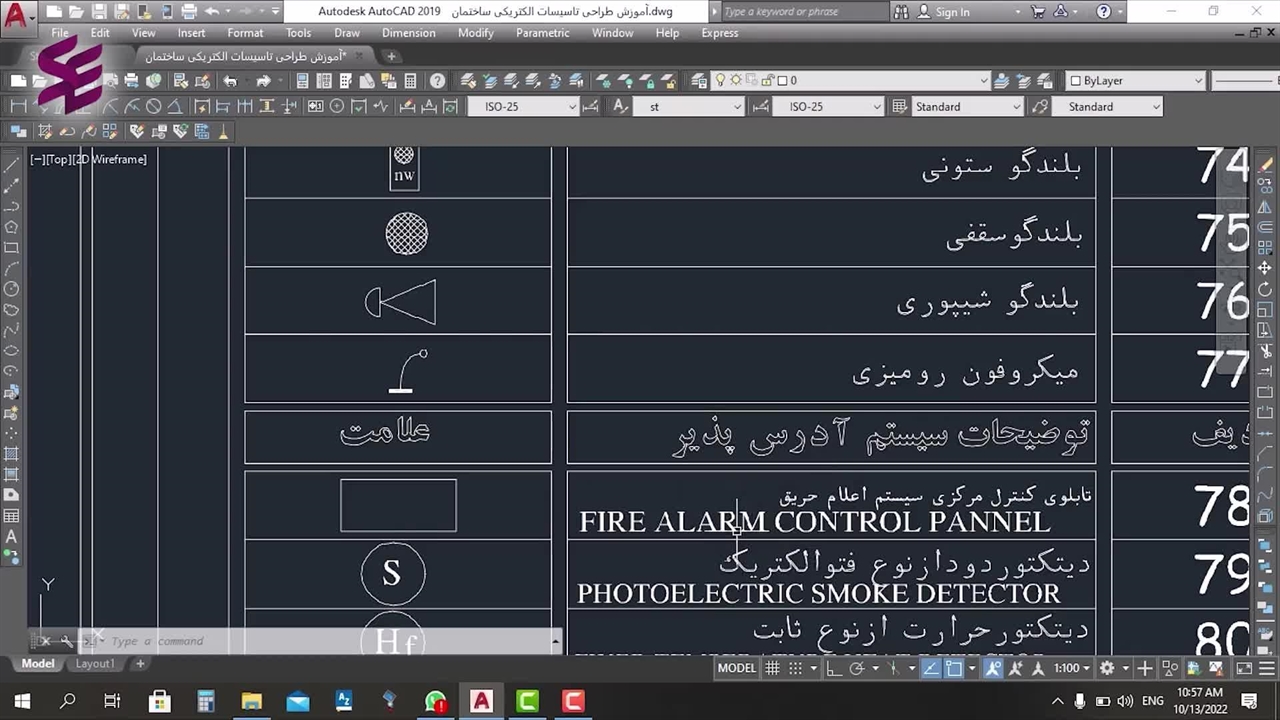The width and height of the screenshot is (1280, 720).
Task: Click the Undo arrow in the toolbar
Action: (230, 81)
